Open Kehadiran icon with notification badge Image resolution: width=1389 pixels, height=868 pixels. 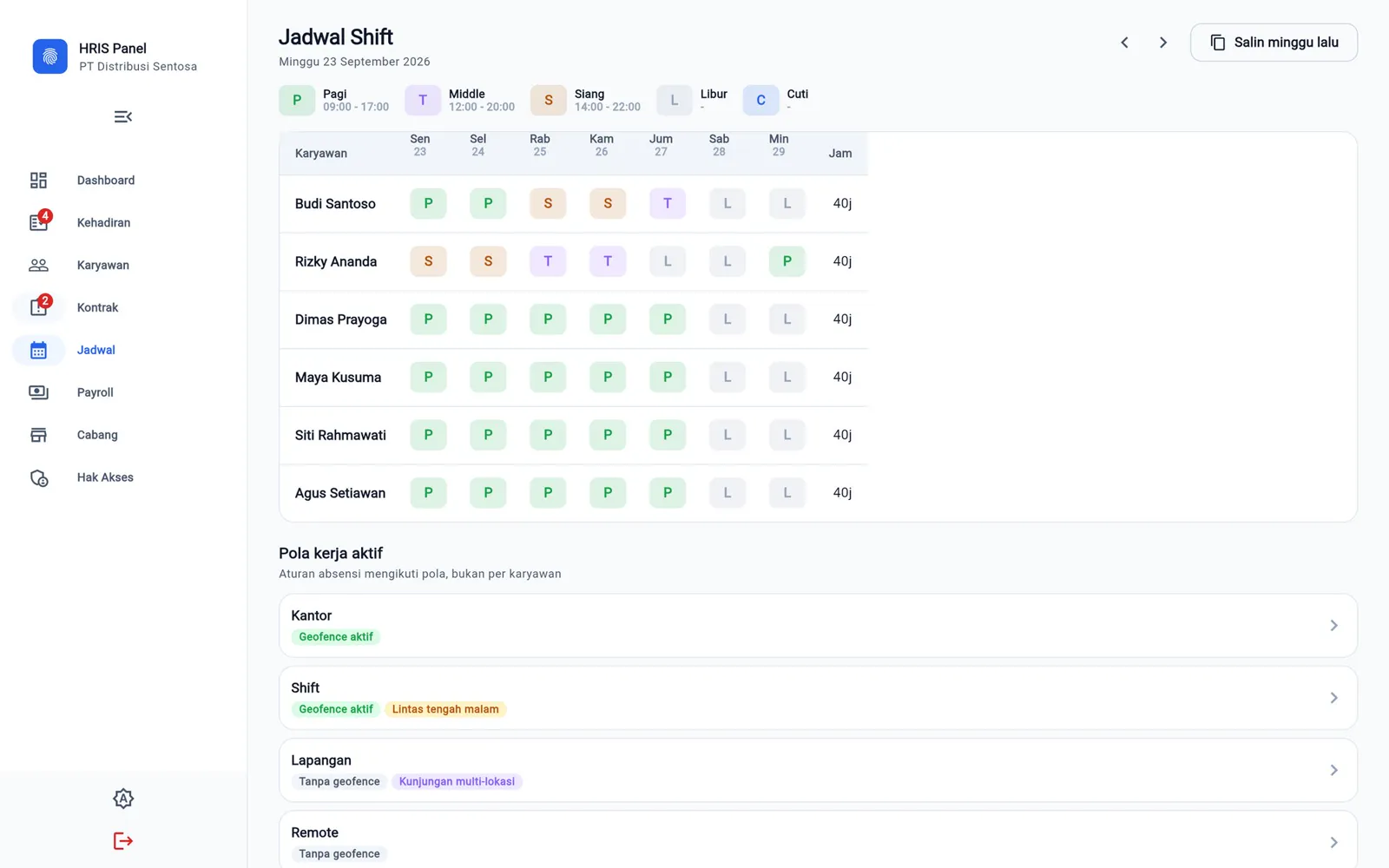tap(38, 222)
